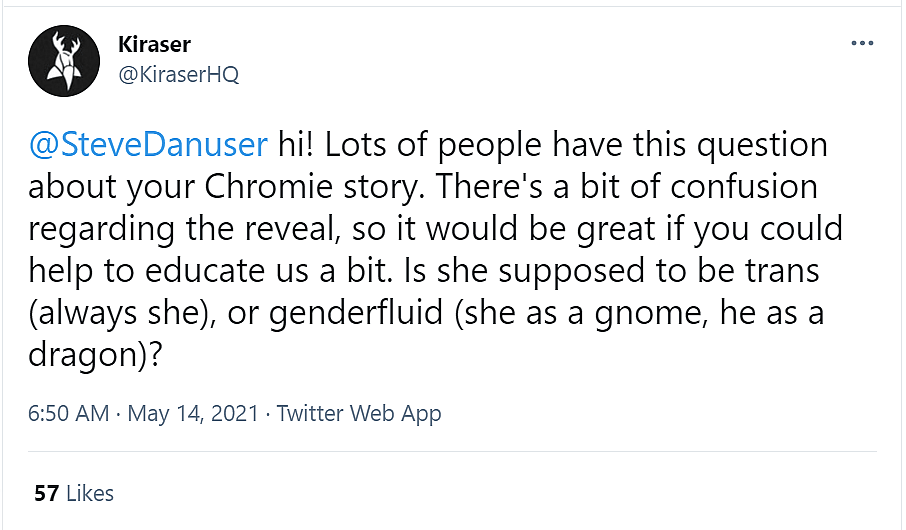Image resolution: width=906 pixels, height=530 pixels.
Task: Click the word Likes below the tweet
Action: click(90, 493)
